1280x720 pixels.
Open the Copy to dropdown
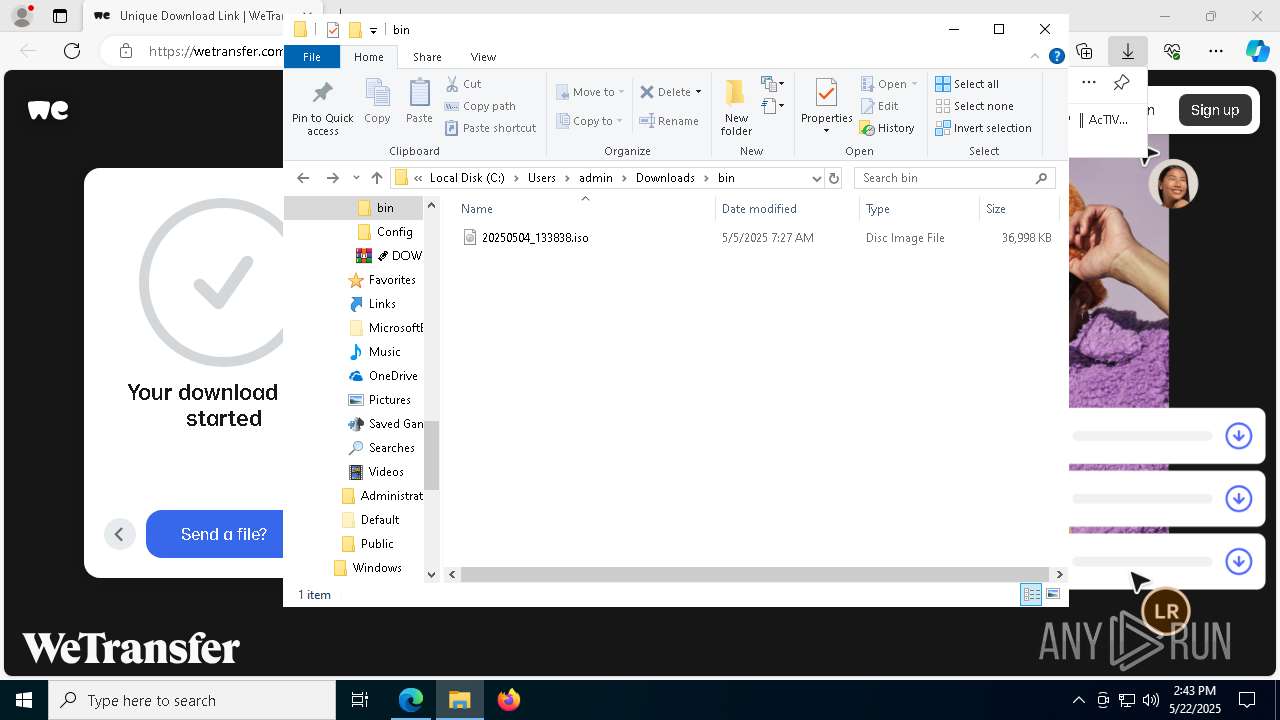click(590, 121)
